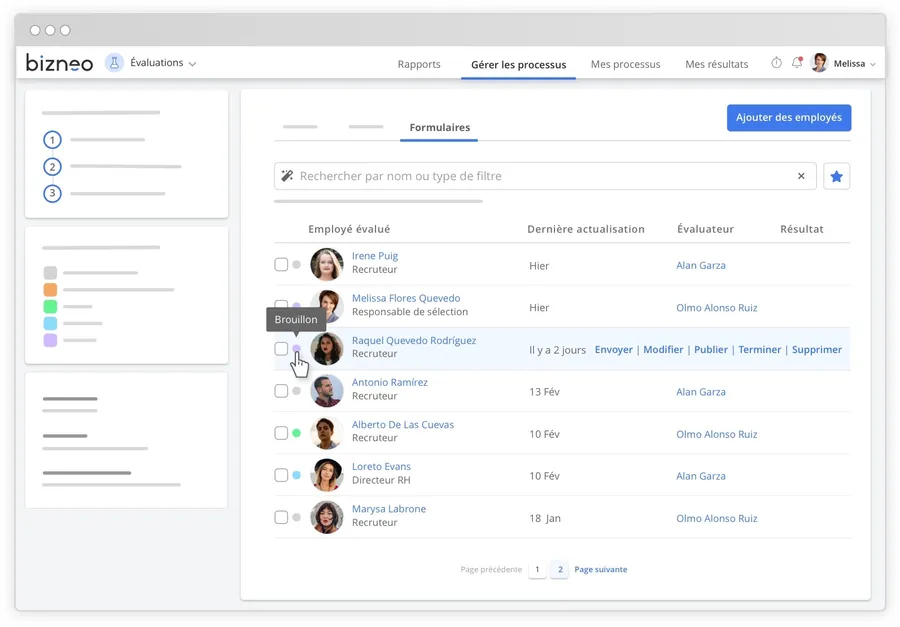Image resolution: width=900 pixels, height=627 pixels.
Task: Click the bizneo logo
Action: (x=59, y=63)
